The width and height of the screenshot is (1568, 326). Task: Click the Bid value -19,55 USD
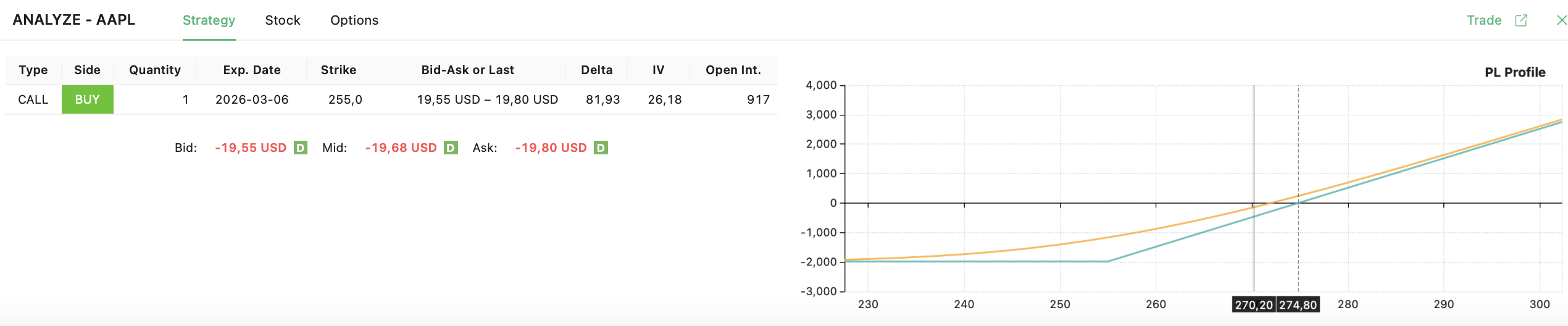coord(251,148)
